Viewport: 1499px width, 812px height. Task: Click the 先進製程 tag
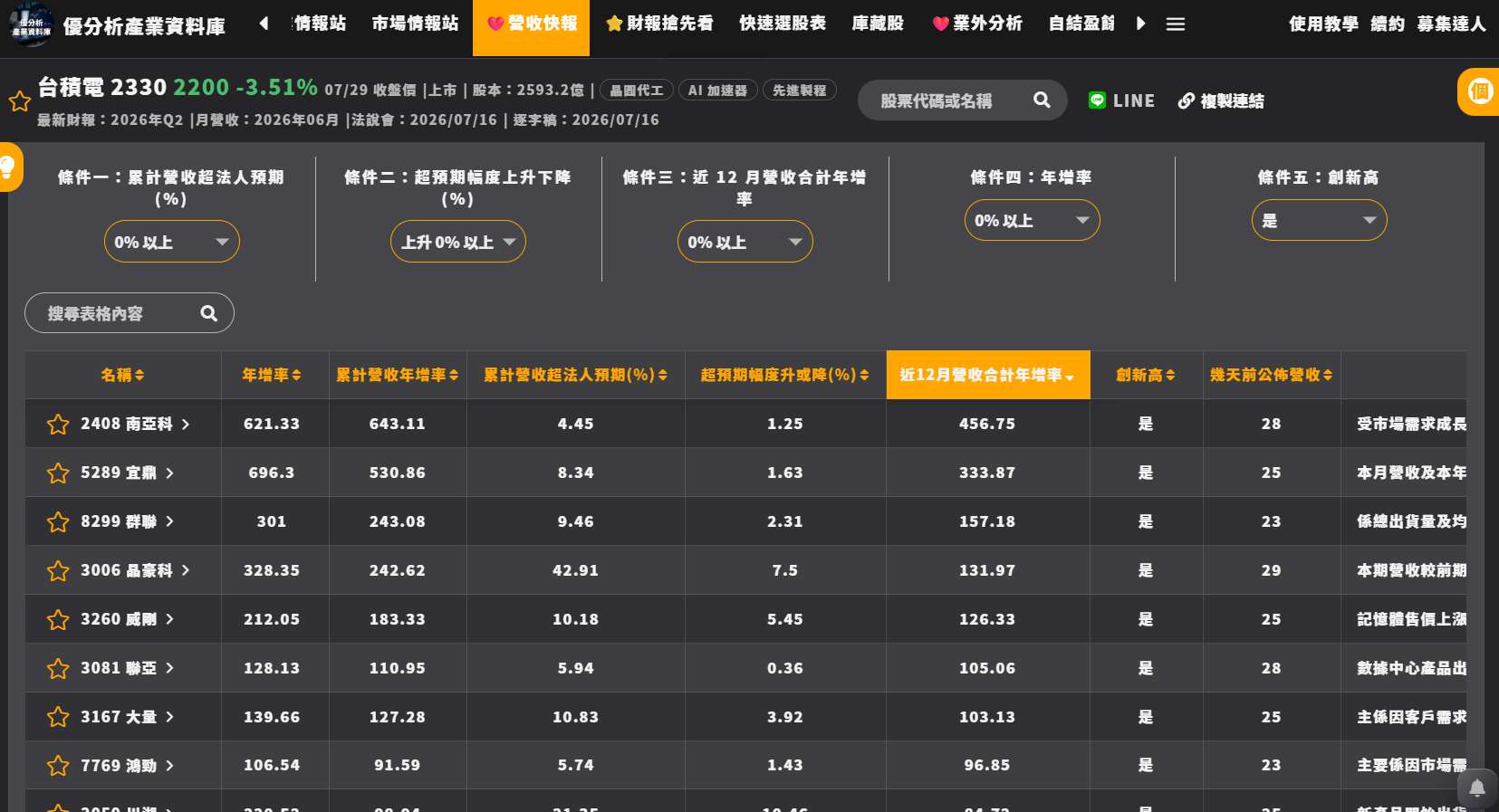click(x=799, y=91)
